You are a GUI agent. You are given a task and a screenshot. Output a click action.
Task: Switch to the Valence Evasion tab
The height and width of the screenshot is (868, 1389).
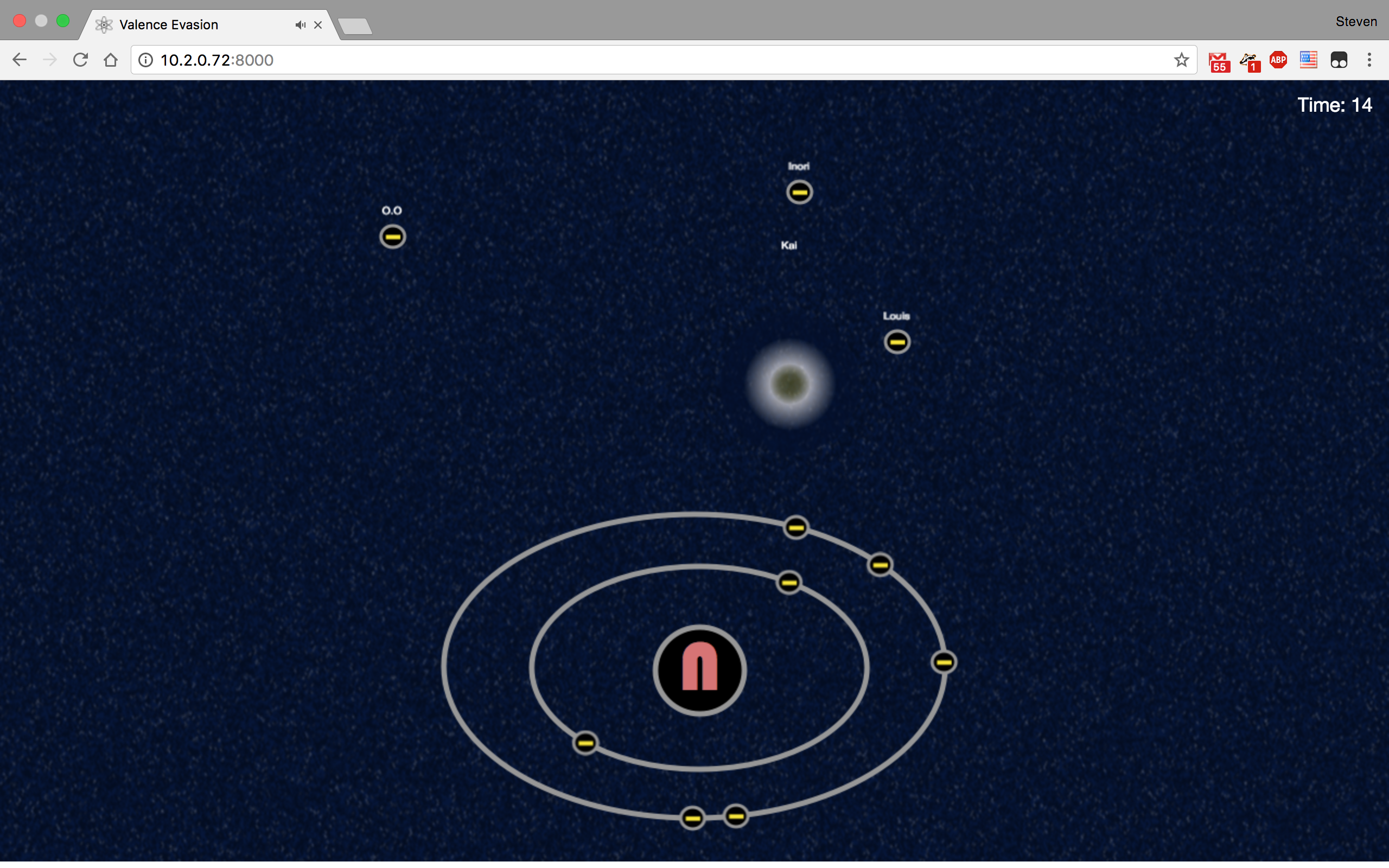pos(169,25)
